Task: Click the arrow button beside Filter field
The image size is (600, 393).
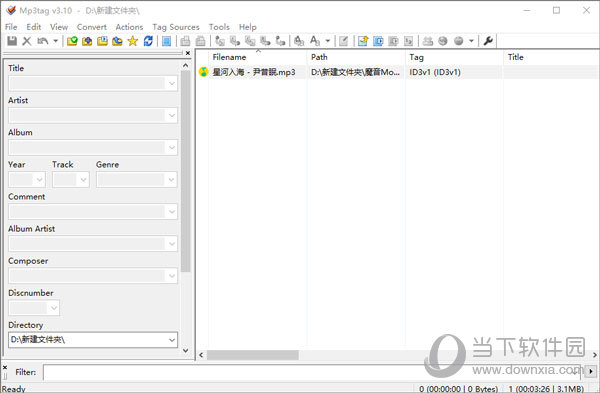Action: click(x=590, y=371)
